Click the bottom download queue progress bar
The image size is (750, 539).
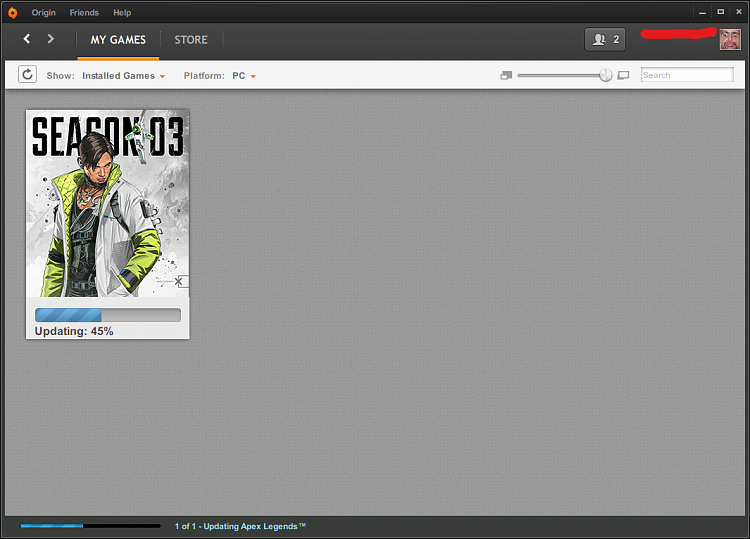click(x=90, y=526)
